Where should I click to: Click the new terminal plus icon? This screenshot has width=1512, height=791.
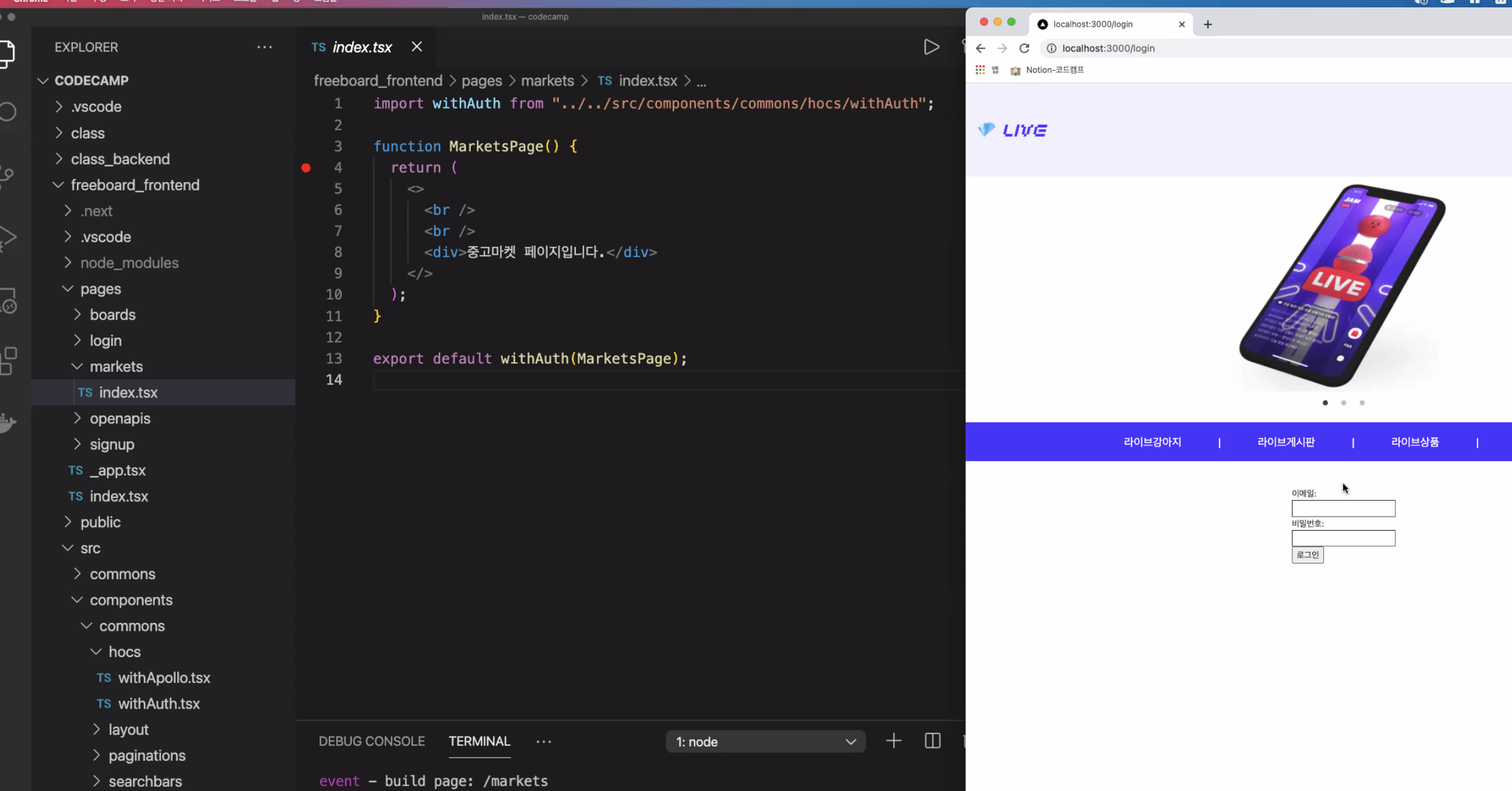893,741
